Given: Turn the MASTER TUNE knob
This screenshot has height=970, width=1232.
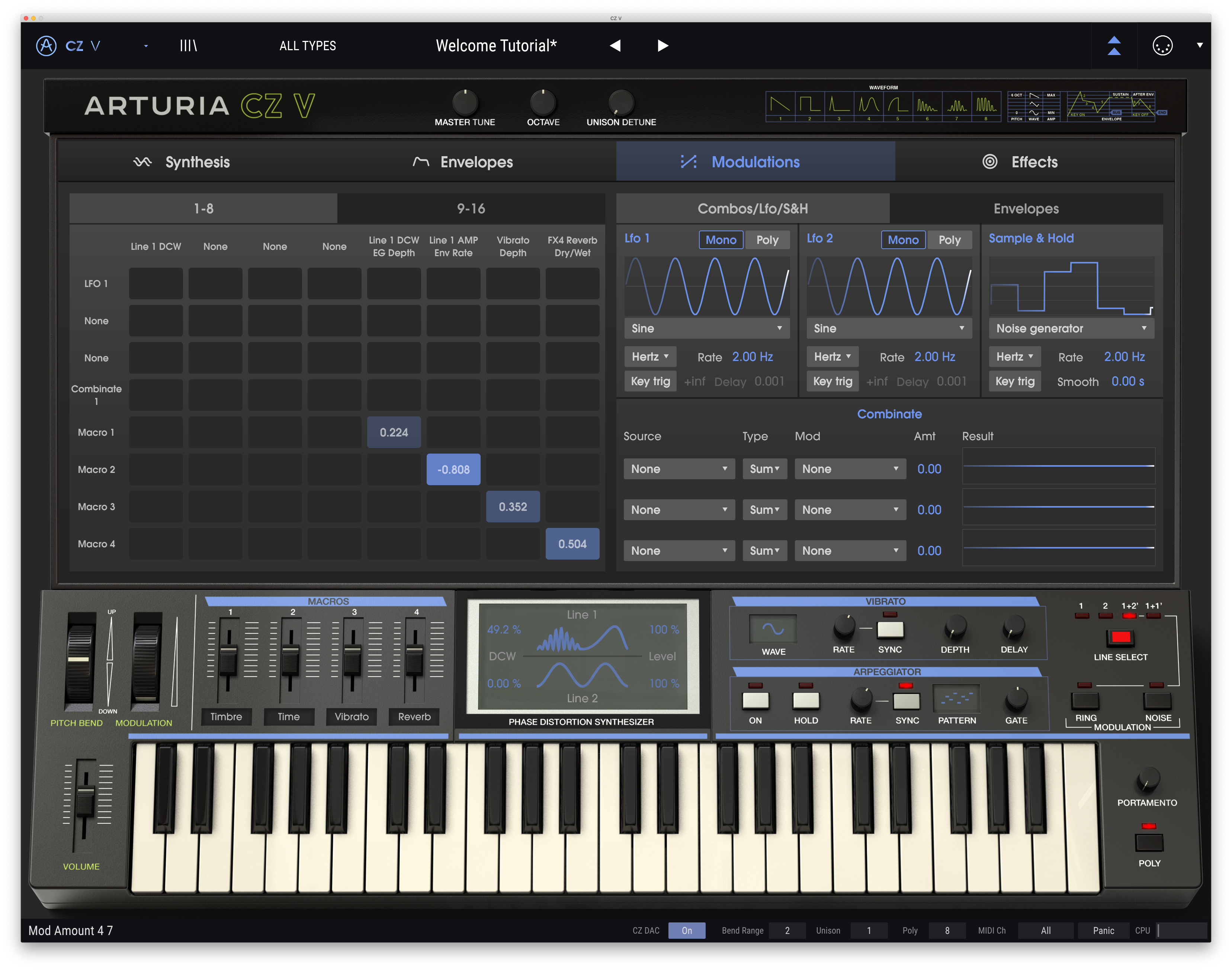Looking at the screenshot, I should (465, 103).
